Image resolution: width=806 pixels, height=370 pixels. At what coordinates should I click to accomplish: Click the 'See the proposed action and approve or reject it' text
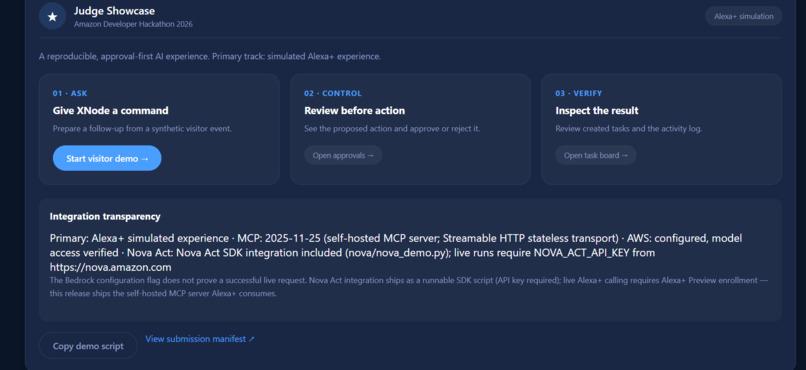[392, 128]
